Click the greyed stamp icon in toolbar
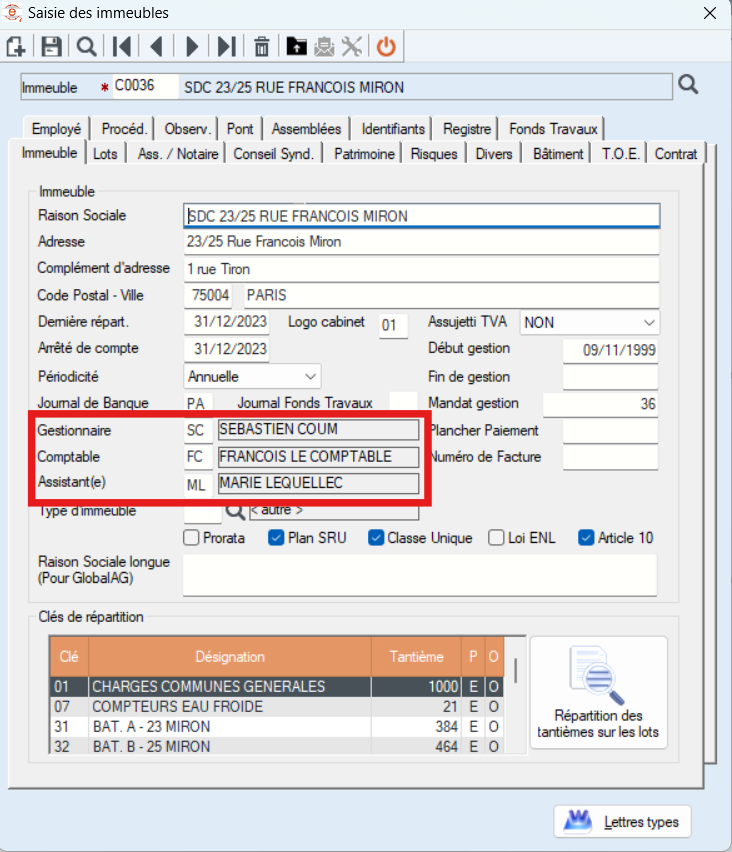This screenshot has height=852, width=732. click(324, 47)
